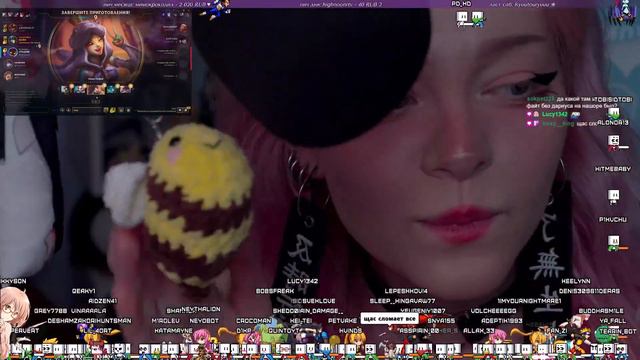Image resolution: width=640 pixels, height=360 pixels.
Task: Click the LEPESHKOU14 viewer name
Action: (x=406, y=291)
